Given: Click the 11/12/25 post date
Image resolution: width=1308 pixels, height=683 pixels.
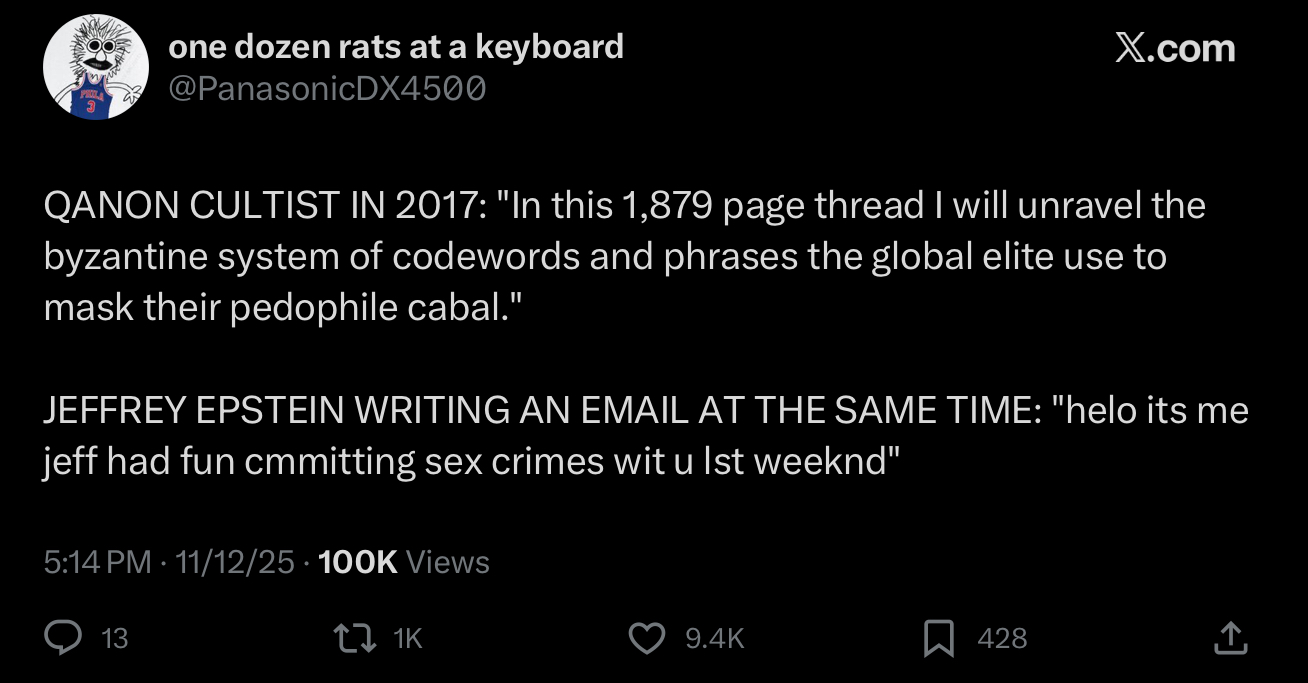Looking at the screenshot, I should (x=234, y=562).
